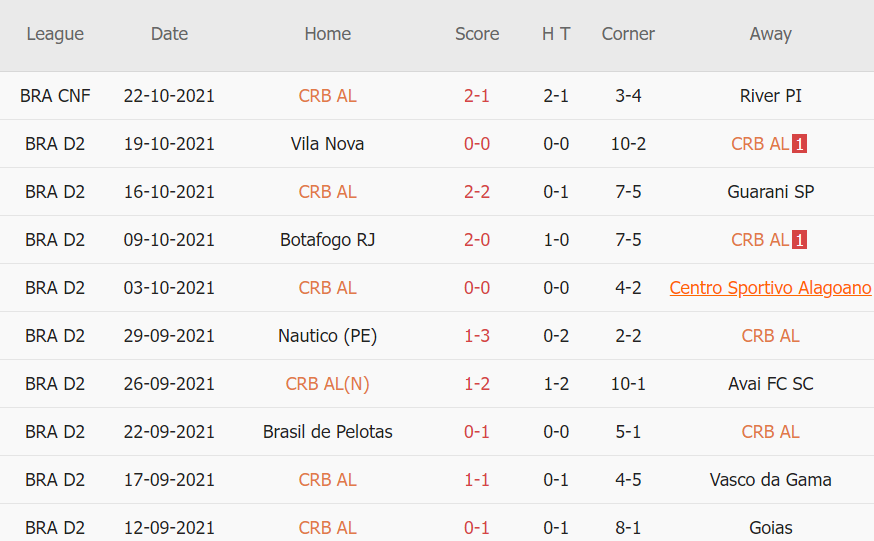Click the Score column header
874x541 pixels.
[x=477, y=34]
